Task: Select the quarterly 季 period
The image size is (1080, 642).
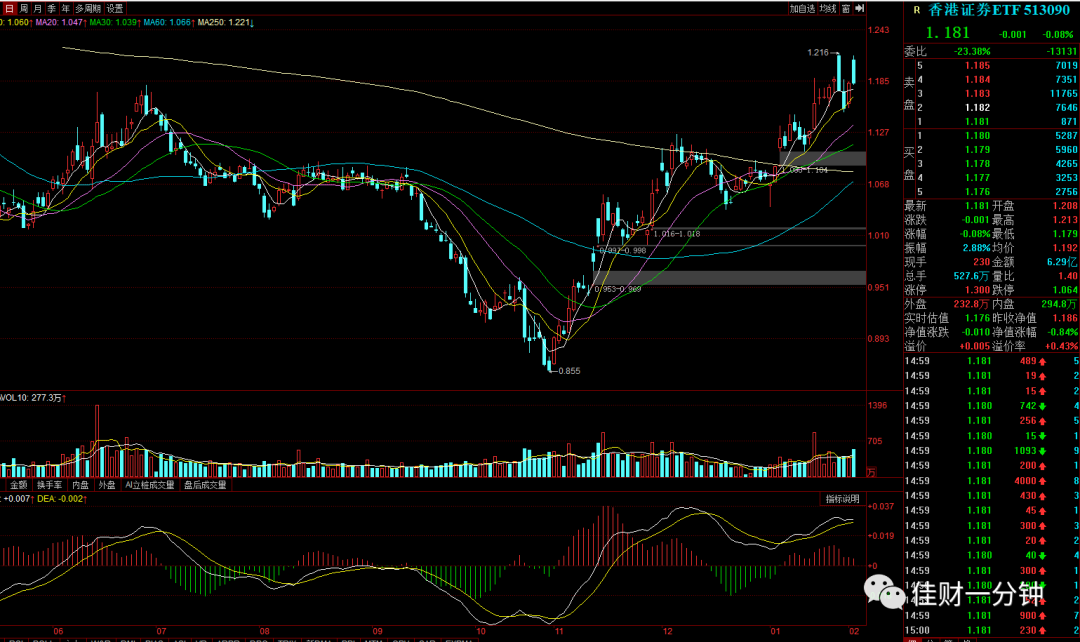Action: 52,8
